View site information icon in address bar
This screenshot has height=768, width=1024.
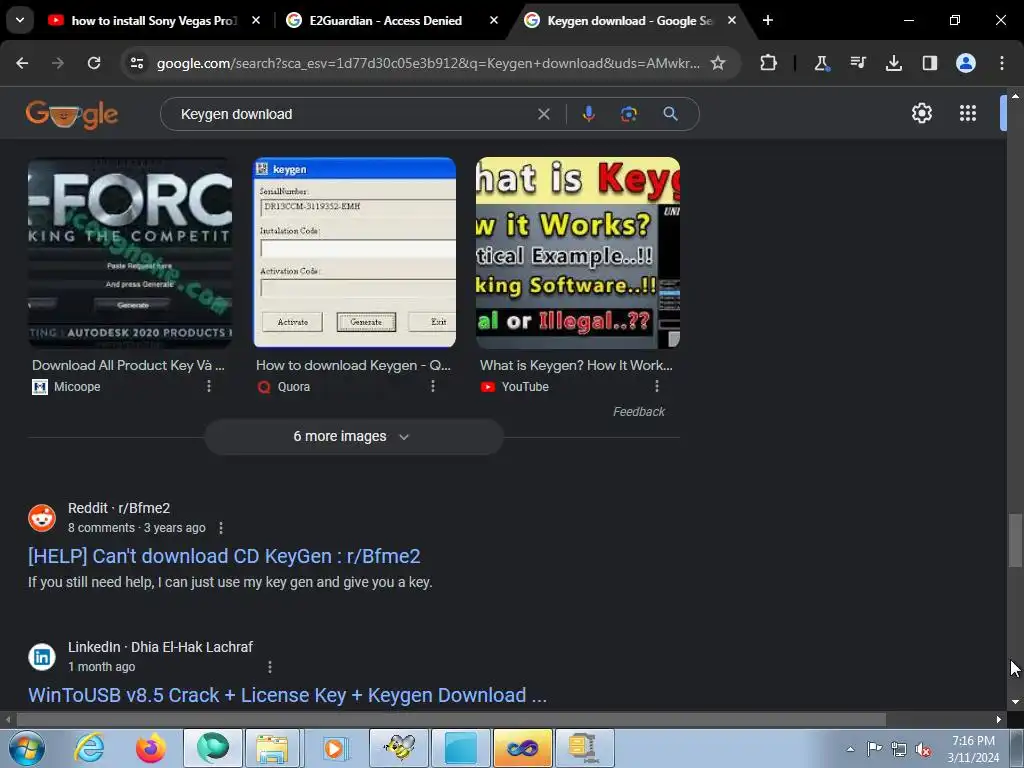point(137,63)
